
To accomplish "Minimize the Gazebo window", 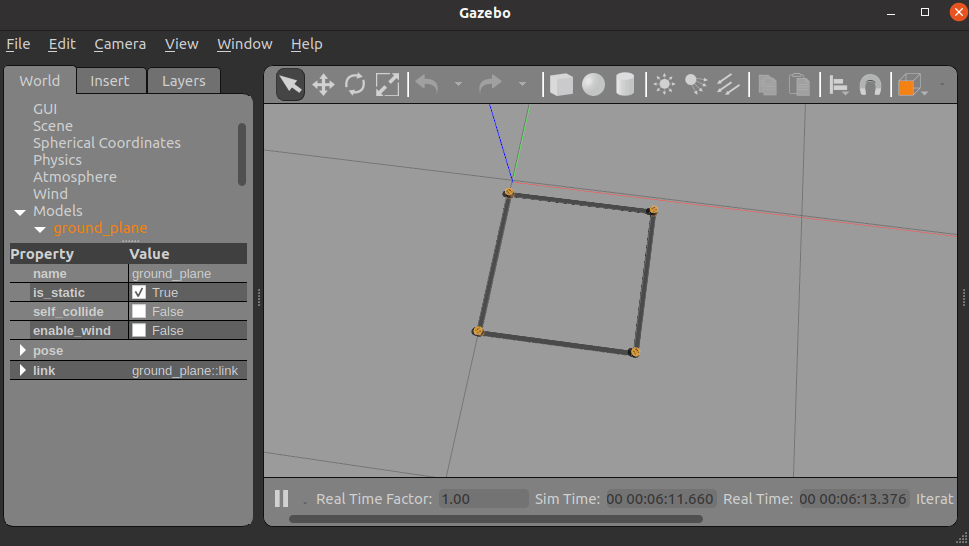I will click(x=891, y=13).
